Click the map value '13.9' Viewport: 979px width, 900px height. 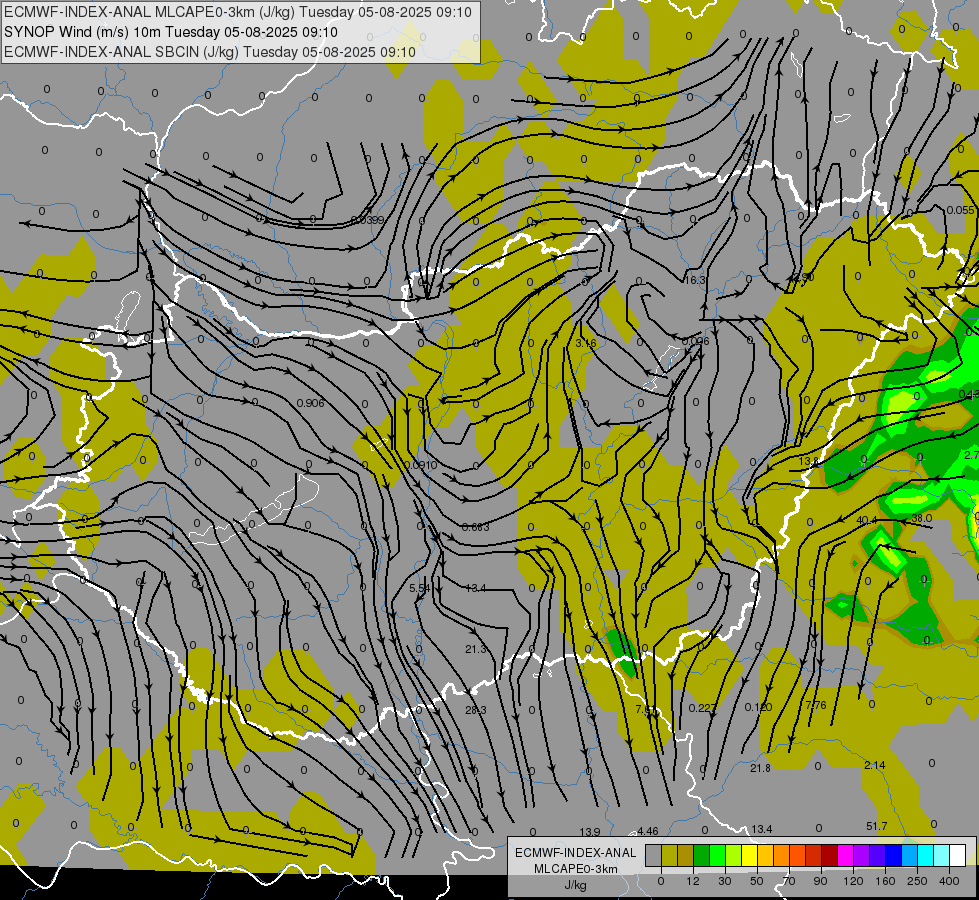coord(590,832)
